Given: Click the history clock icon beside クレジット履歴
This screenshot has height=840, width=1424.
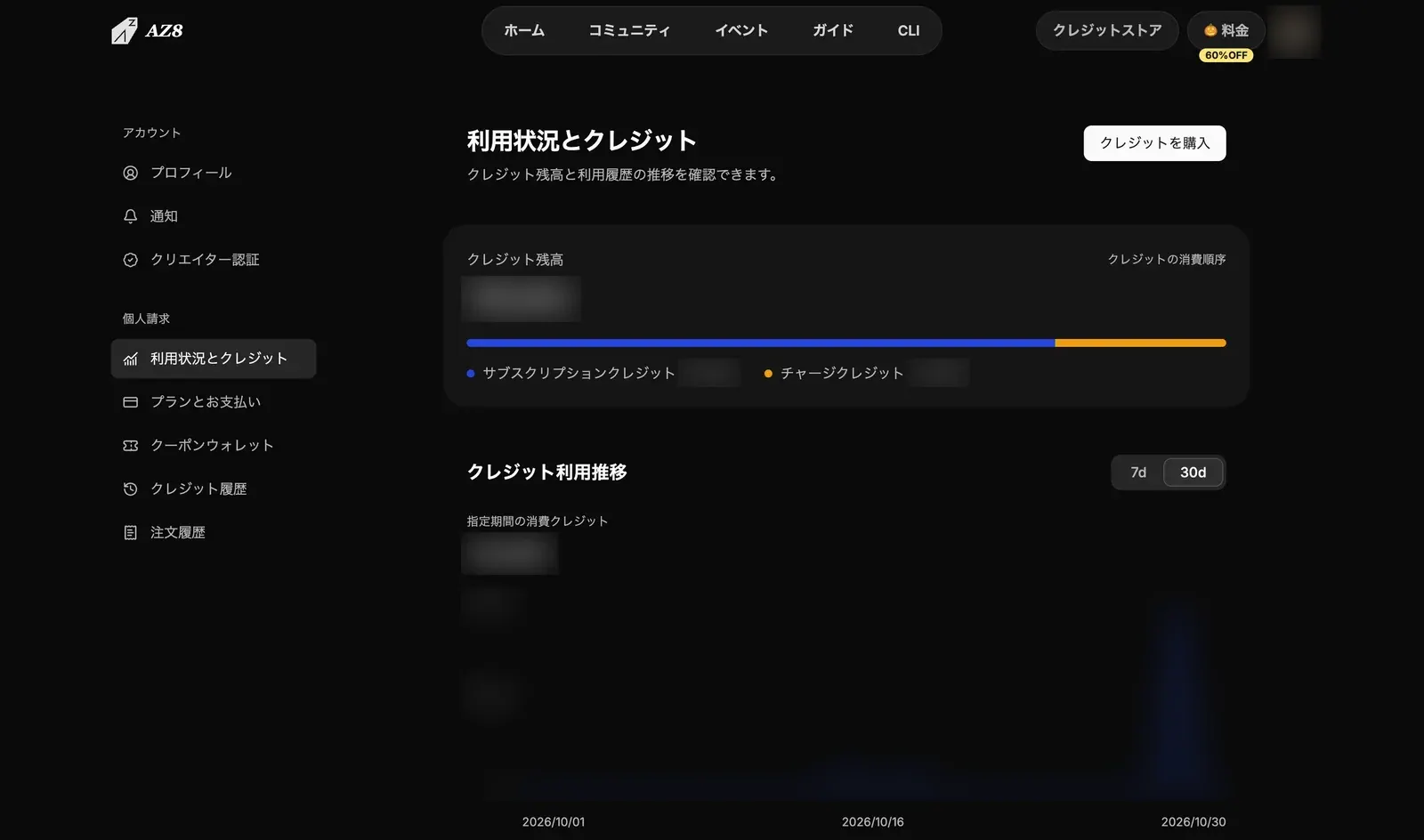Looking at the screenshot, I should 130,489.
